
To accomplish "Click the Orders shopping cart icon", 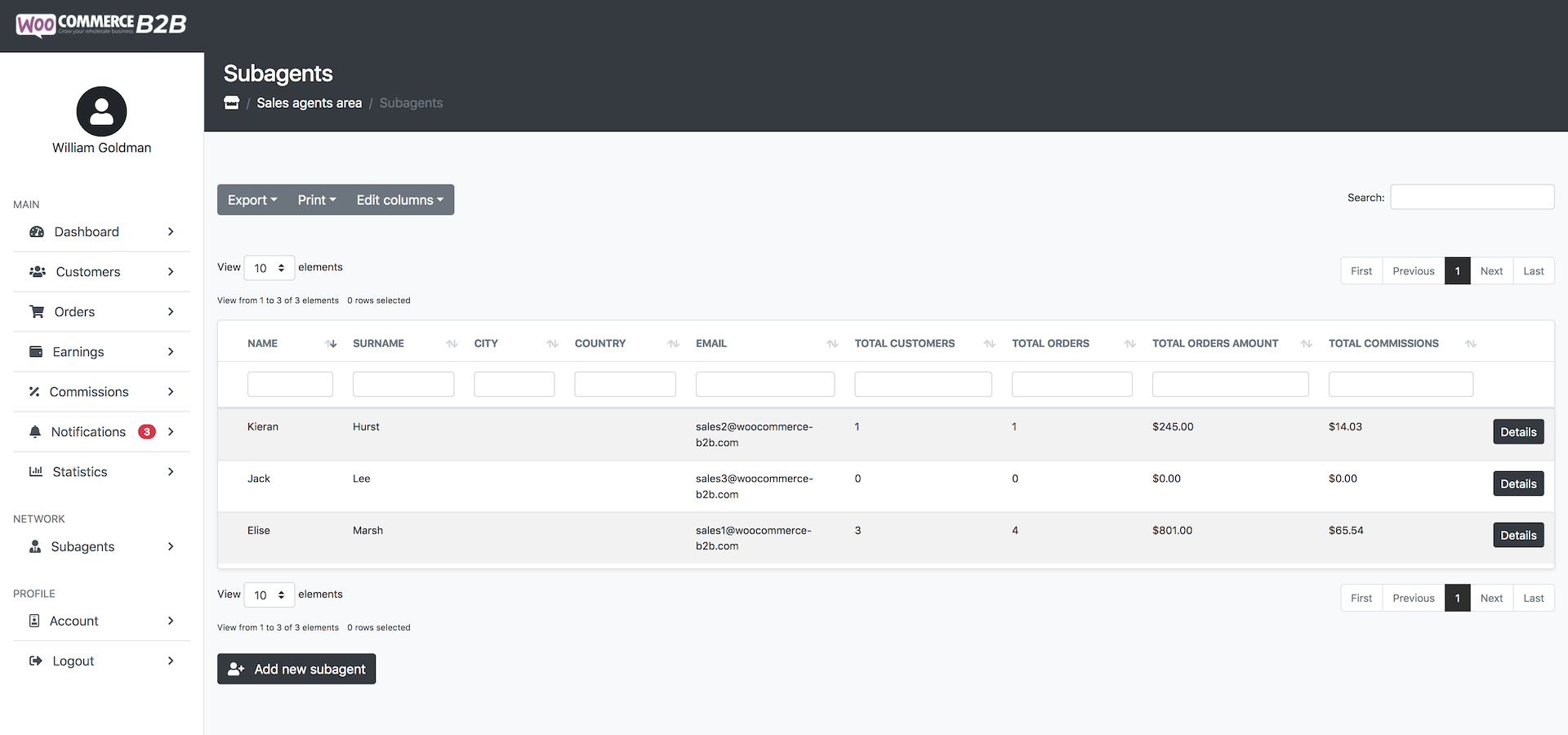I will [x=37, y=312].
